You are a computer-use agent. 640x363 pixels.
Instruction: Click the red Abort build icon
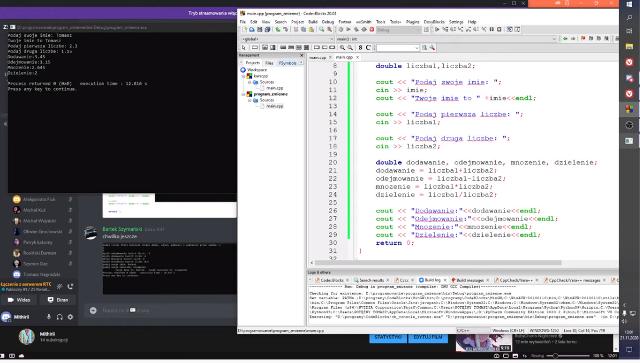372,29
